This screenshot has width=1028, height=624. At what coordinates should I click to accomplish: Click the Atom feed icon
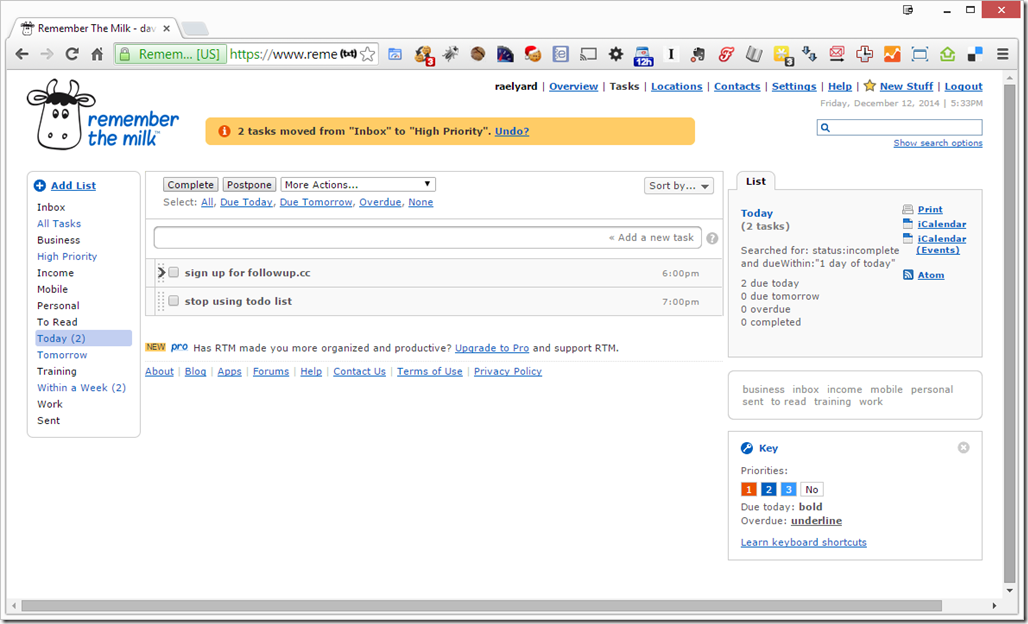tap(908, 275)
